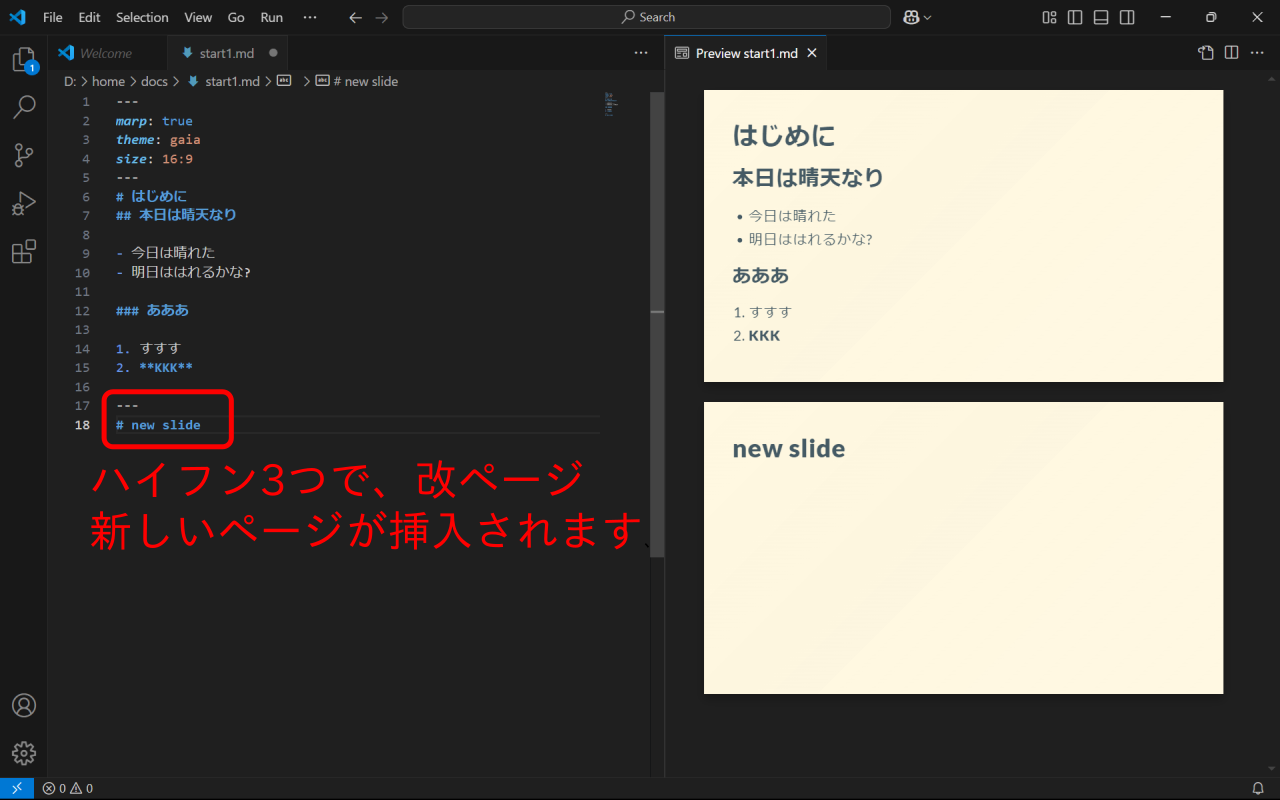This screenshot has width=1280, height=800.
Task: Click the notifications bell in status bar
Action: (1258, 788)
